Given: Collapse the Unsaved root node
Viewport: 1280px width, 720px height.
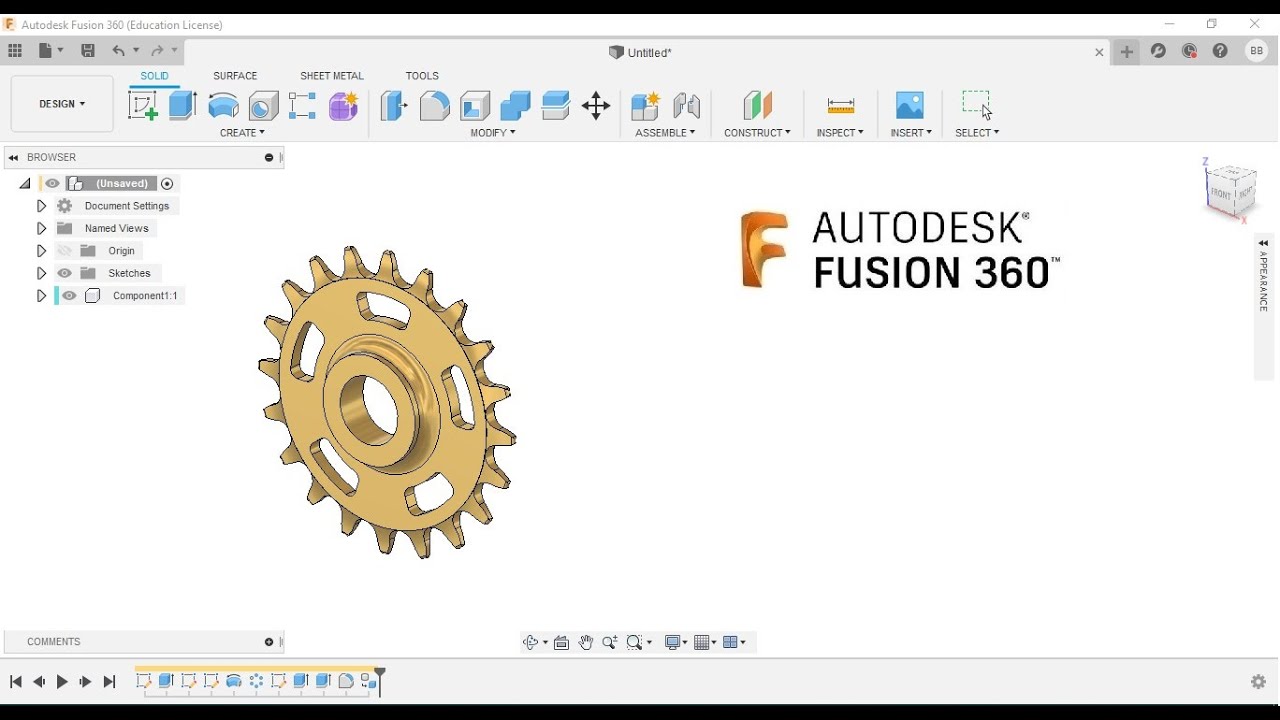Looking at the screenshot, I should point(25,184).
